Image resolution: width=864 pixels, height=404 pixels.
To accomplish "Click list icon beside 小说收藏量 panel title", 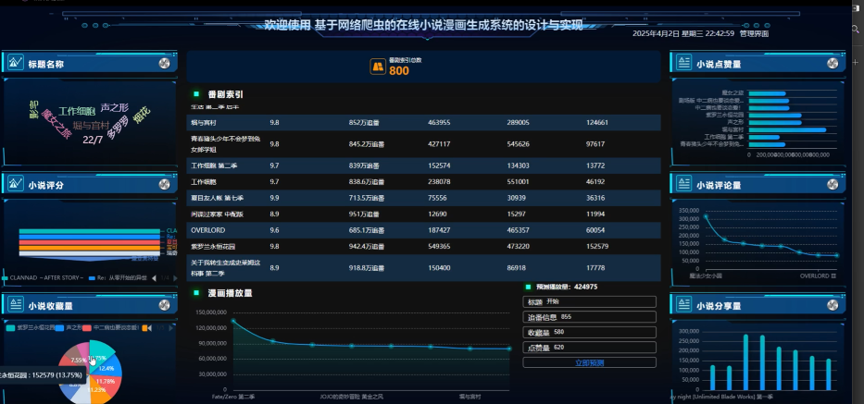I will click(x=15, y=305).
